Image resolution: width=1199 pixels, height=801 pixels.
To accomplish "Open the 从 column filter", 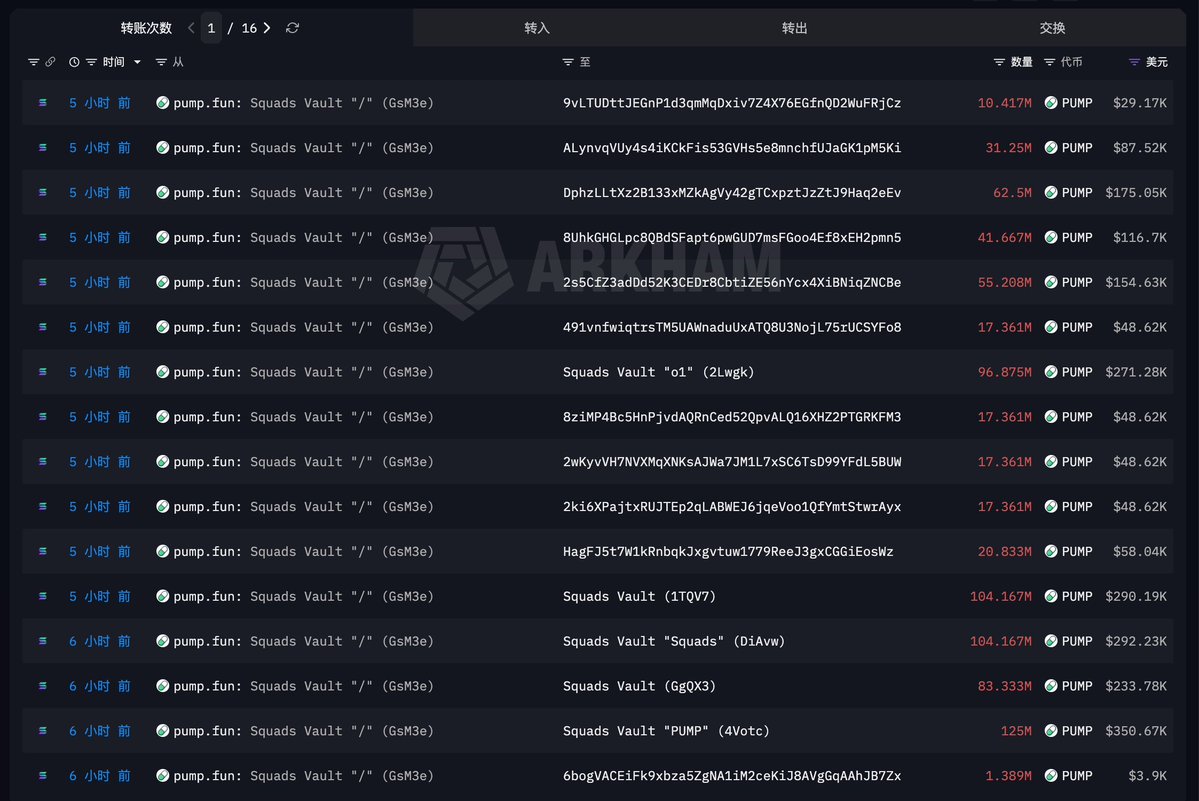I will point(161,62).
